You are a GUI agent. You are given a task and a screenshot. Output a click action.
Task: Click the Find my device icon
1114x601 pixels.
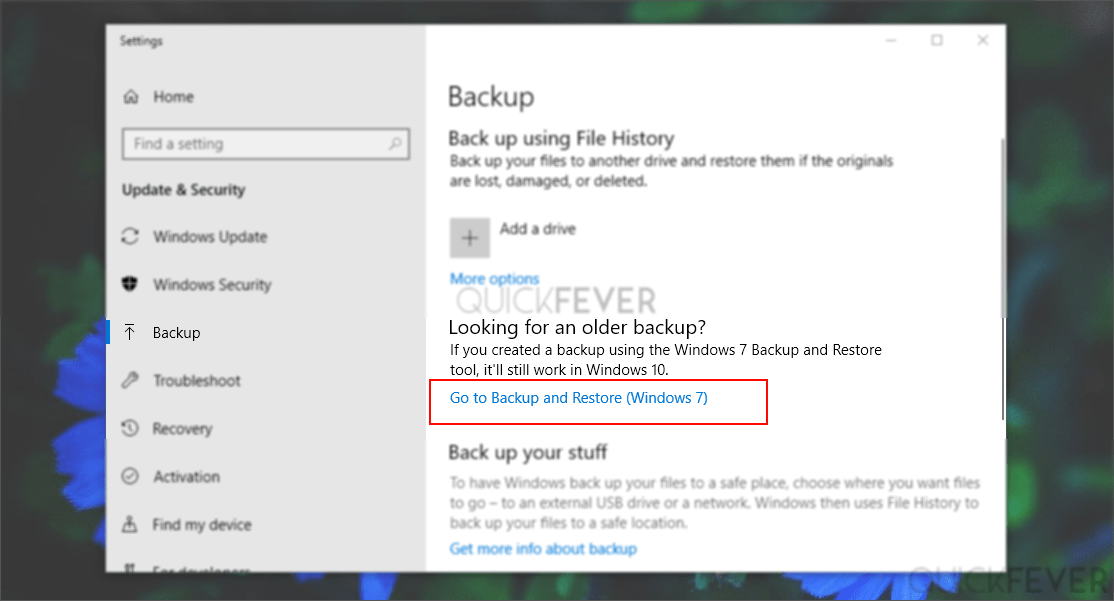click(131, 524)
